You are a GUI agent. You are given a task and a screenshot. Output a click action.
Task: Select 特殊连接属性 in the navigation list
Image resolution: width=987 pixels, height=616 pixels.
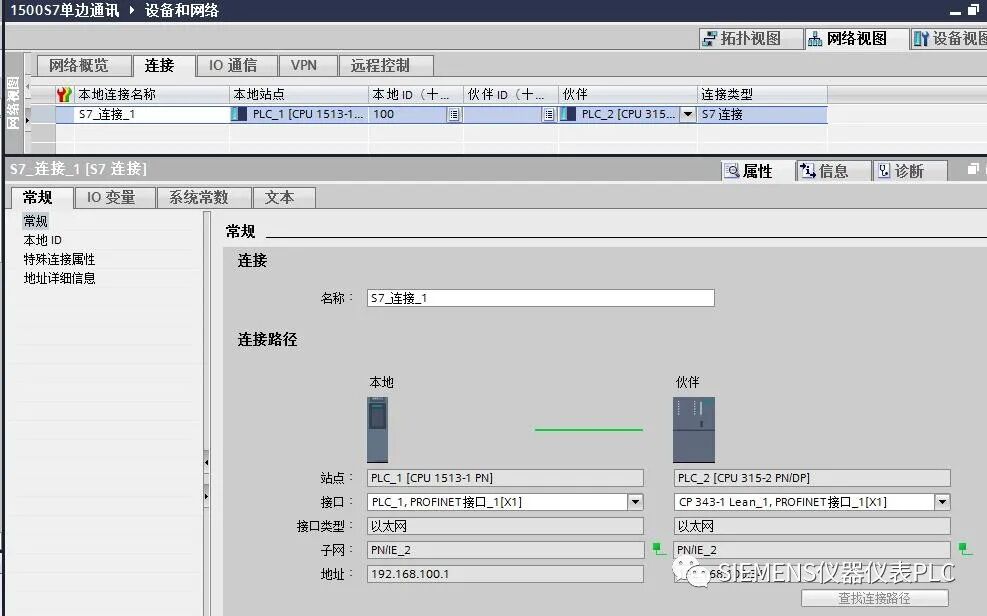(55, 259)
